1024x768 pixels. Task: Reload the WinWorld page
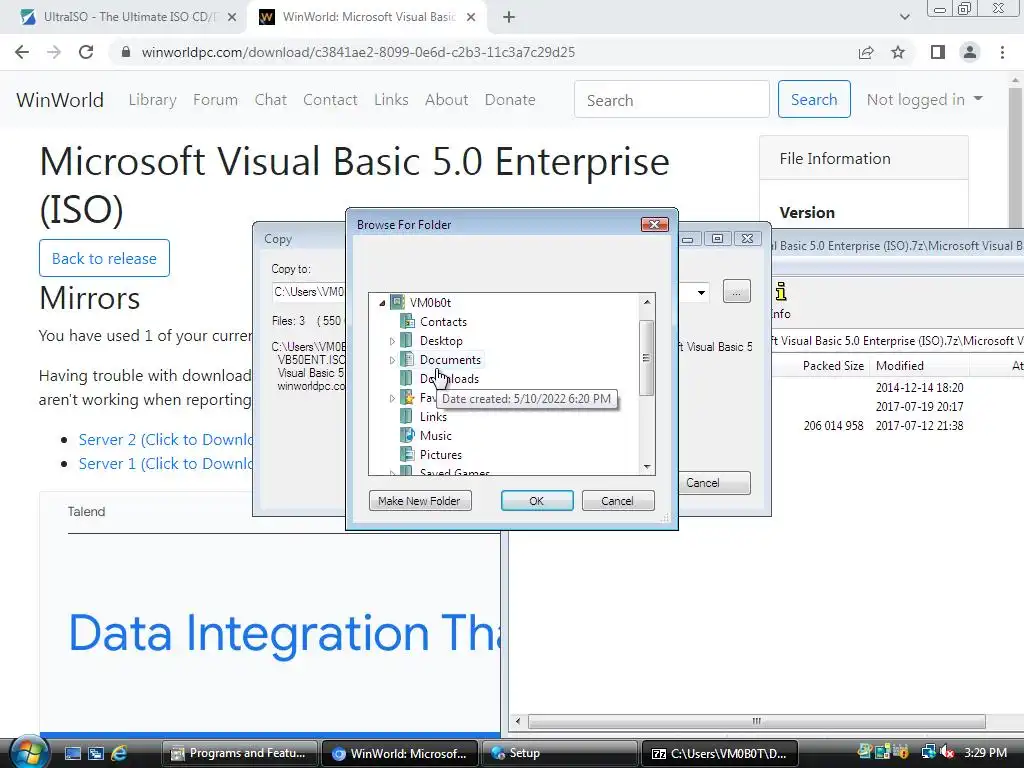[x=86, y=52]
